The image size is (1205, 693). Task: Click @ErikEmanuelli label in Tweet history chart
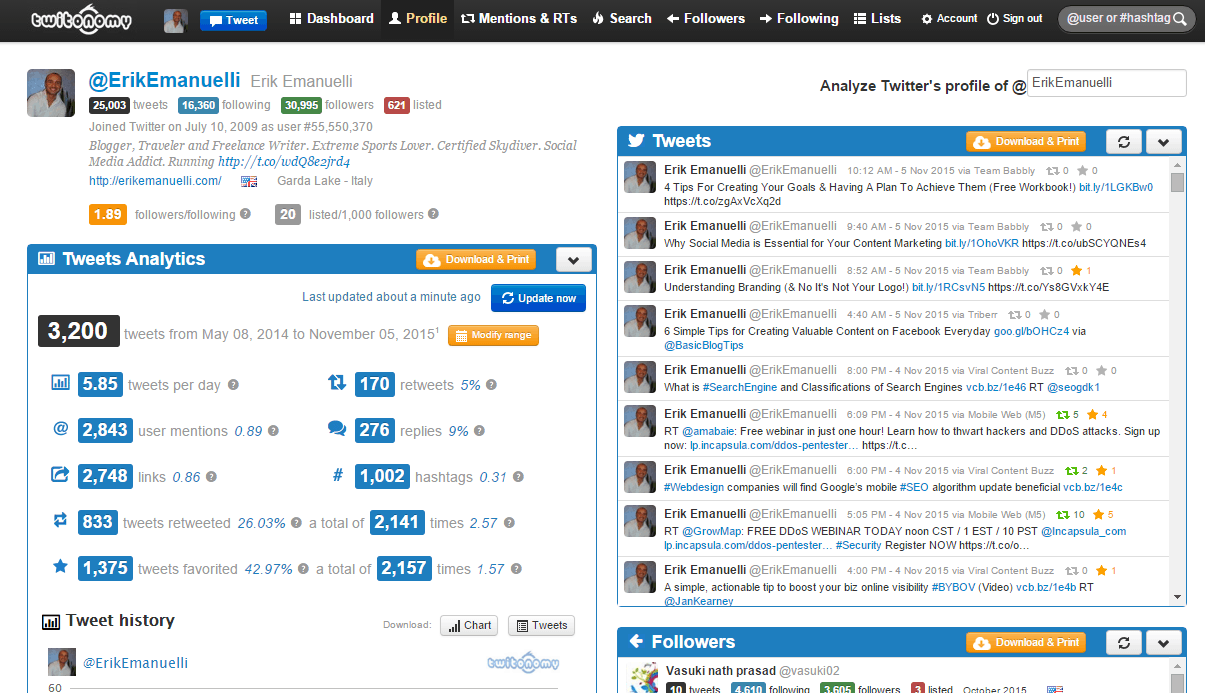[x=135, y=663]
